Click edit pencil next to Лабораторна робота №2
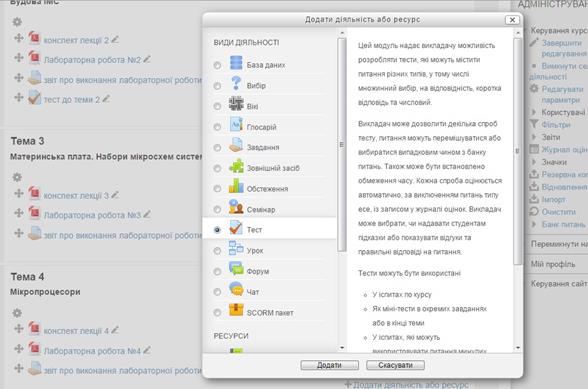This screenshot has height=389, width=588. pos(147,59)
